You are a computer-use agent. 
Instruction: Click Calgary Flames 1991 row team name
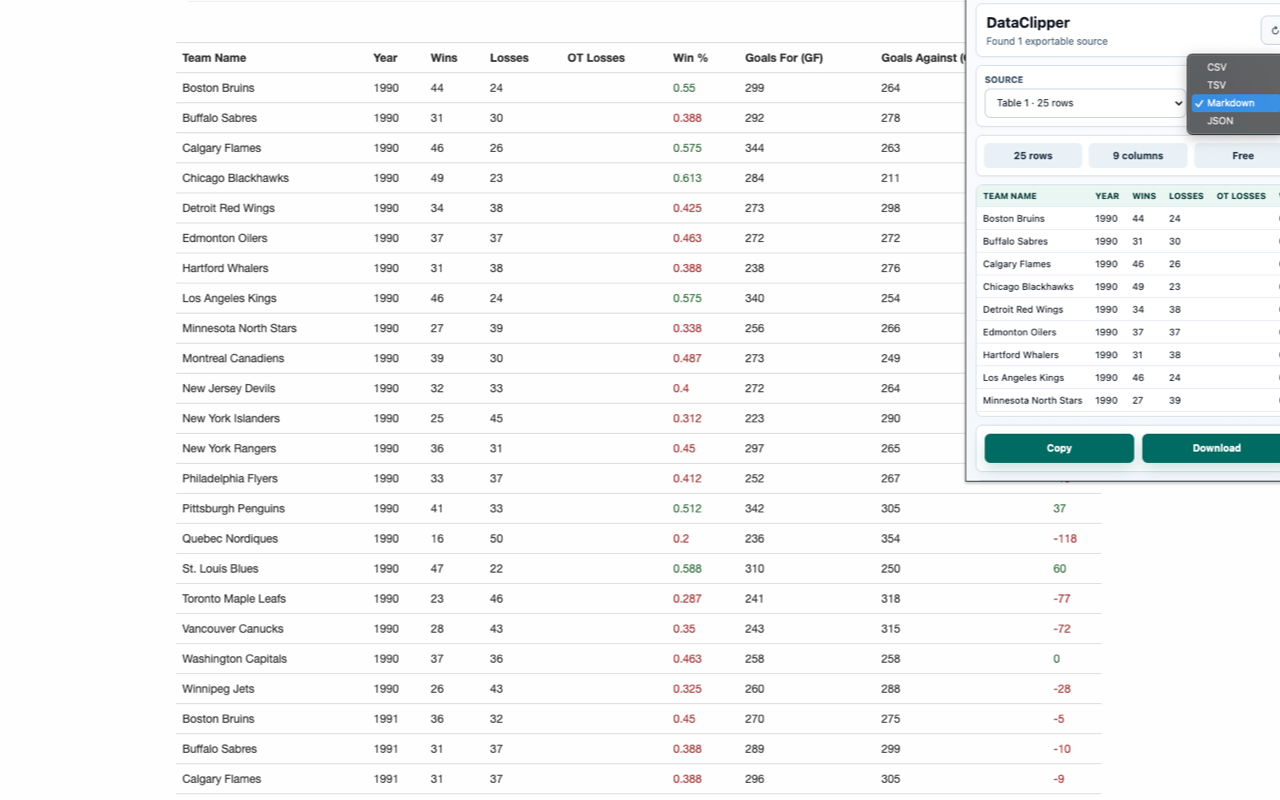(x=221, y=778)
